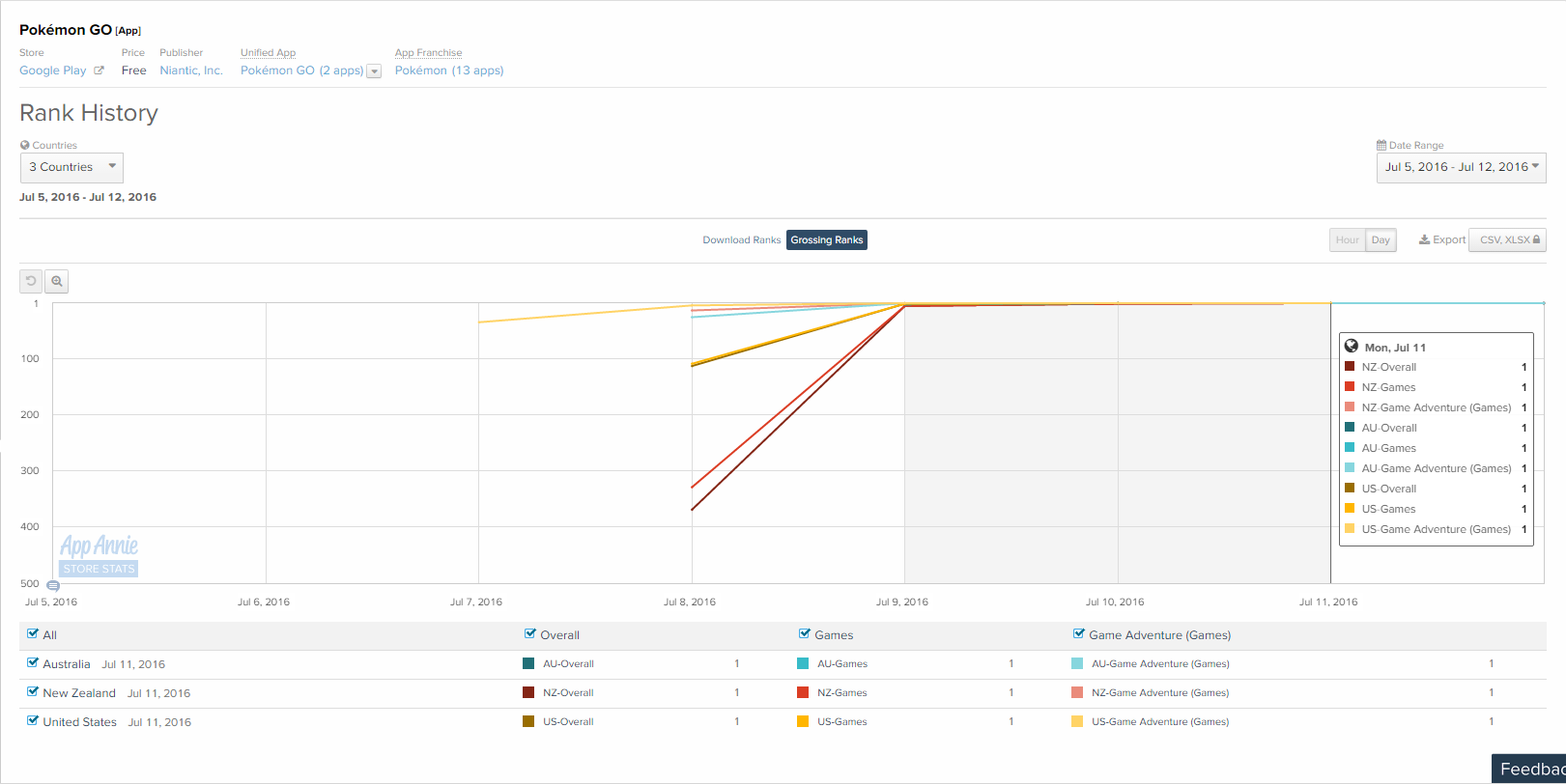Uncheck the Australia row checkbox

[x=33, y=663]
